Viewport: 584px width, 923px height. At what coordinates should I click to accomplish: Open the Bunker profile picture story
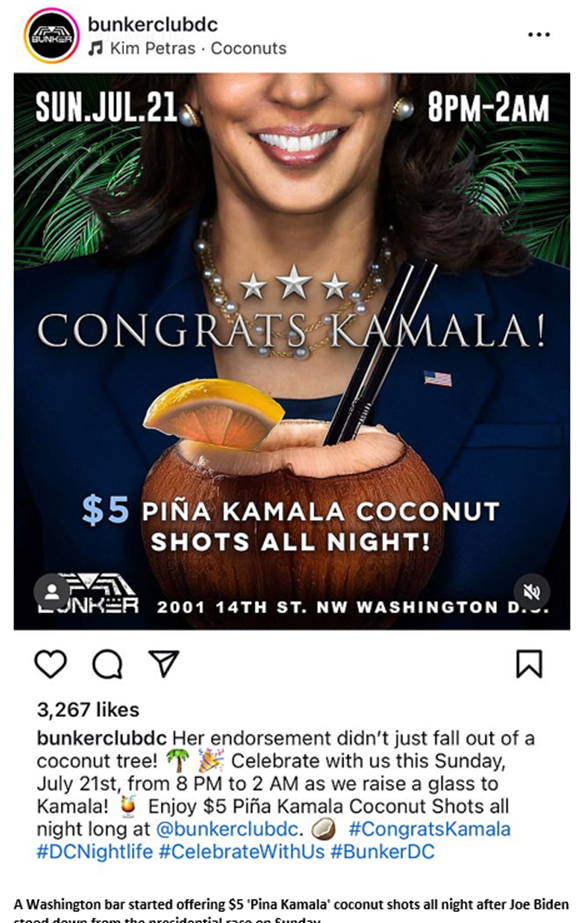coord(51,36)
